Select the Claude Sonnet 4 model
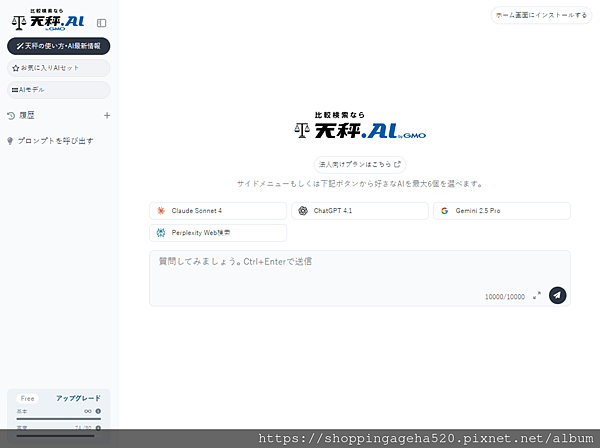The height and width of the screenshot is (448, 600). pyautogui.click(x=218, y=211)
